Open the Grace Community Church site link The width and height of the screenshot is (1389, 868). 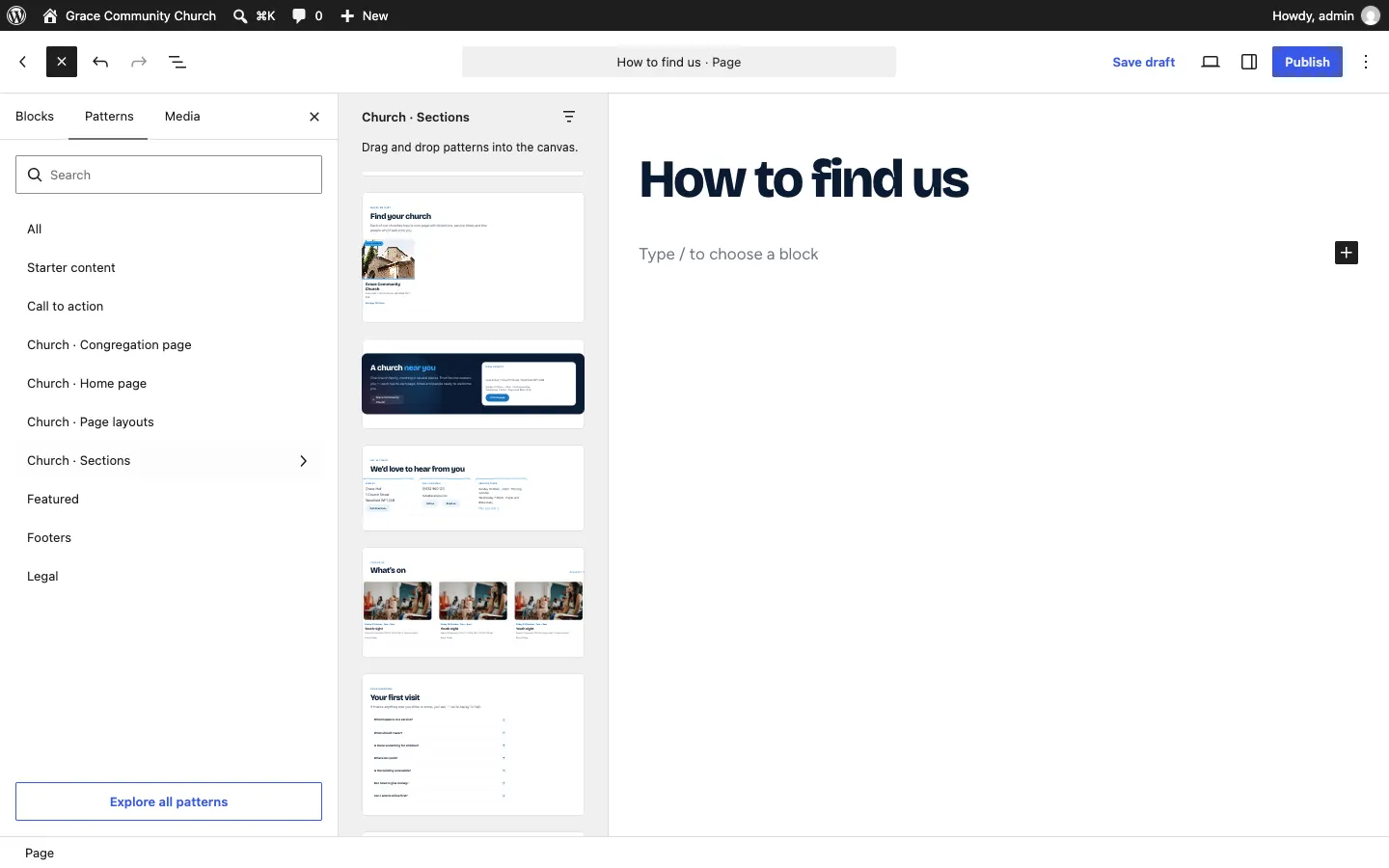pyautogui.click(x=129, y=15)
